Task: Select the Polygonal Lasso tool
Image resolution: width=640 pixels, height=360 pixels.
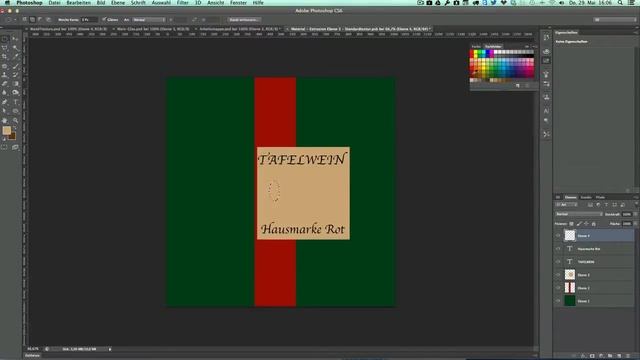Action: [5, 48]
